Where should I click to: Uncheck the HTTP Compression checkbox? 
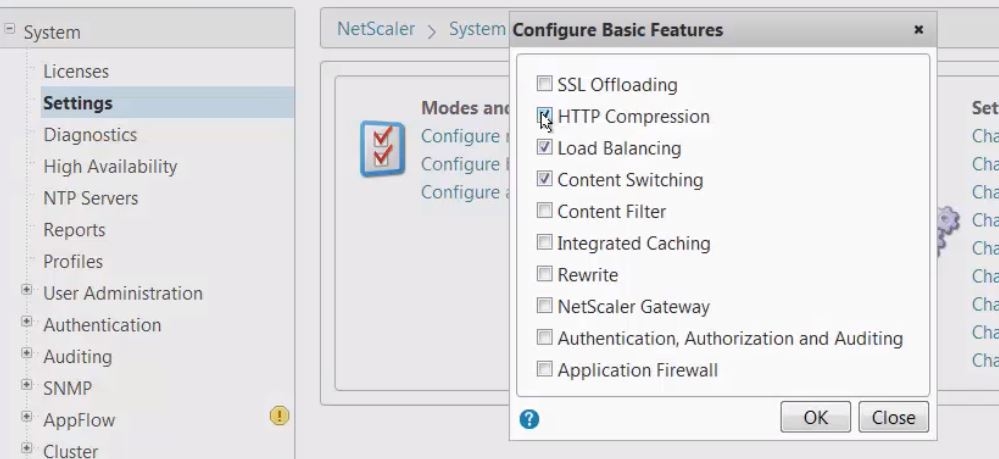click(544, 115)
